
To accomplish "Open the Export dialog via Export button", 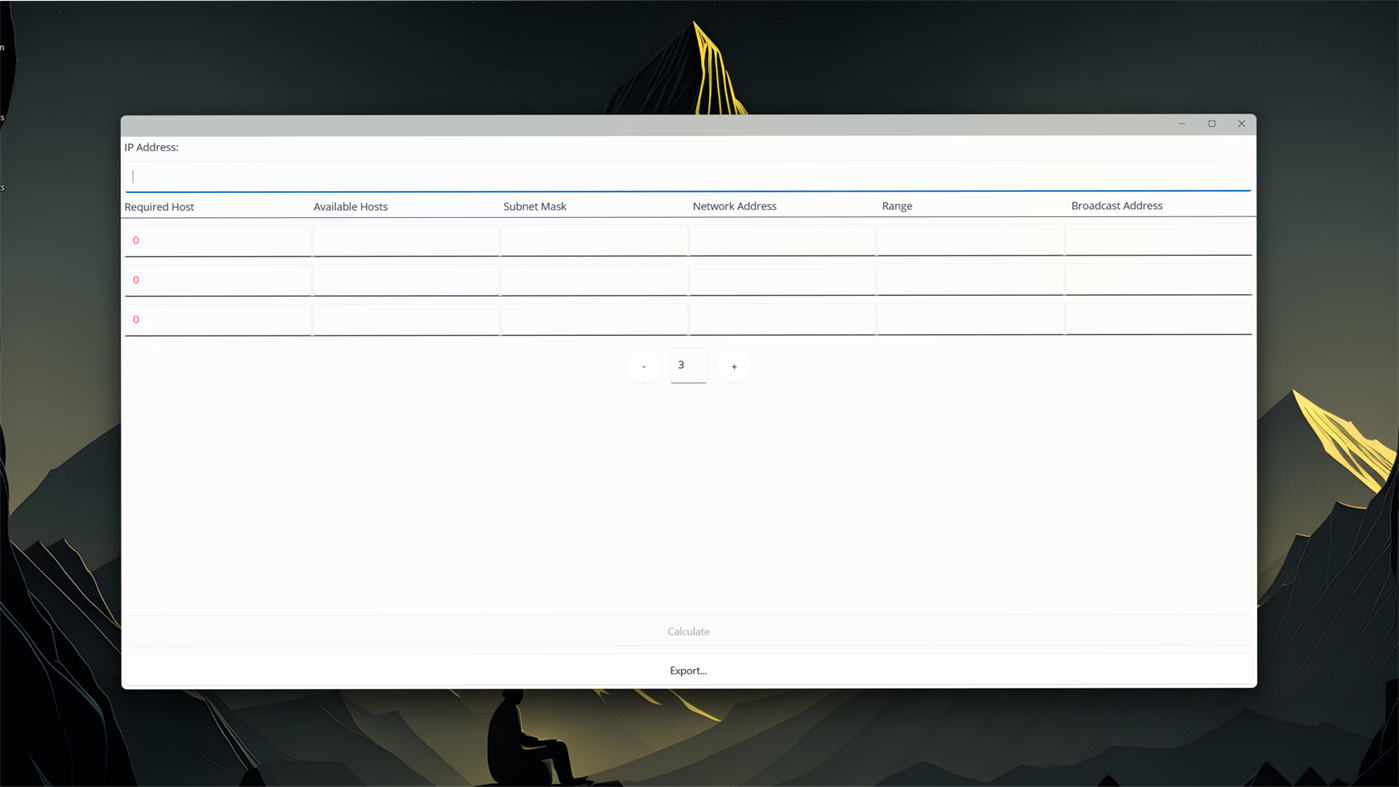I will click(688, 670).
